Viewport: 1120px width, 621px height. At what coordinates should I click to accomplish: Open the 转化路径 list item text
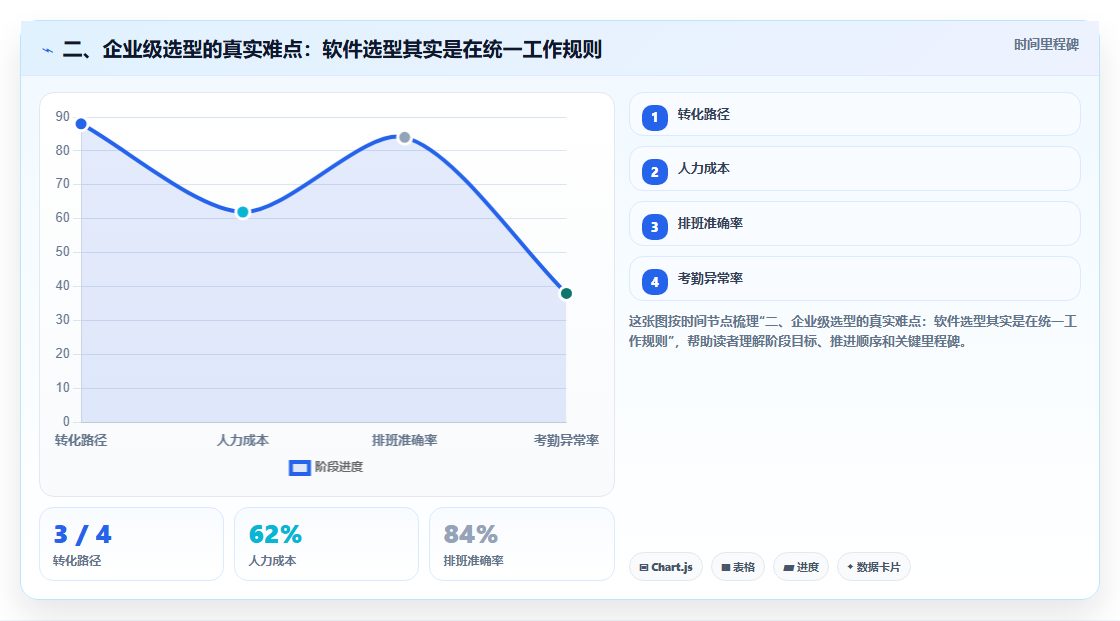704,114
